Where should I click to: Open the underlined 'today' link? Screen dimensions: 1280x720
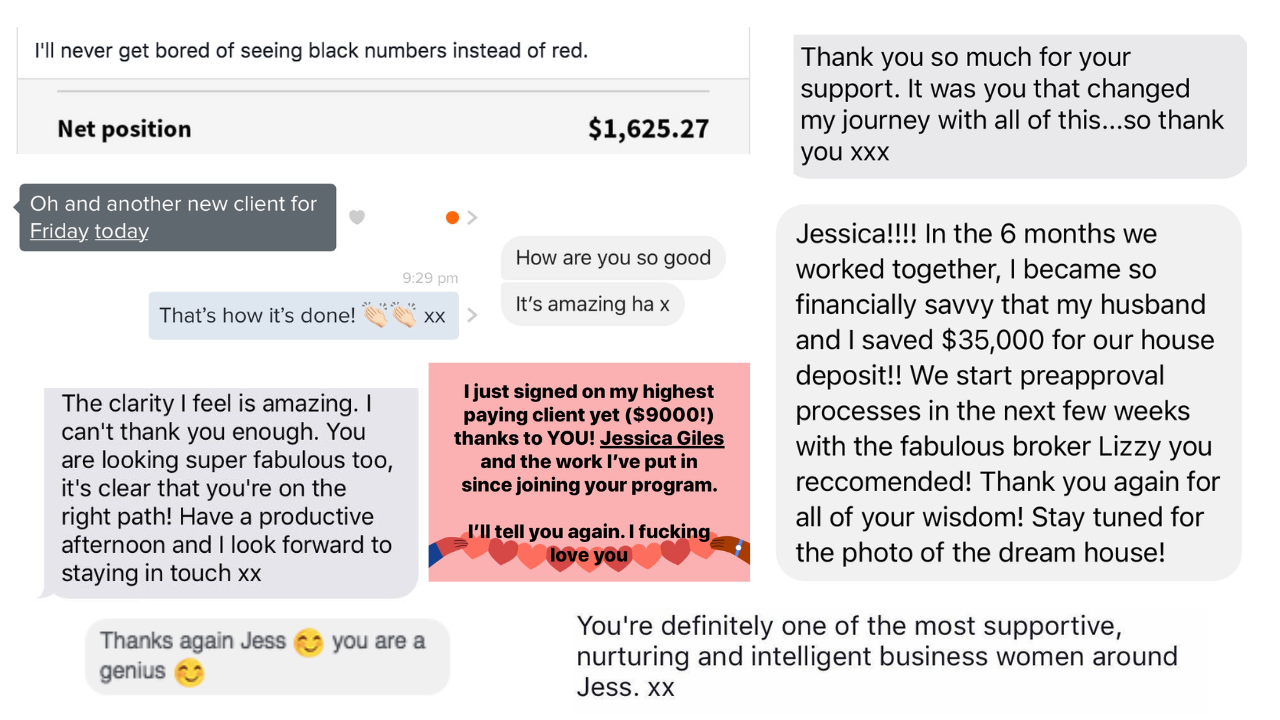[x=121, y=231]
